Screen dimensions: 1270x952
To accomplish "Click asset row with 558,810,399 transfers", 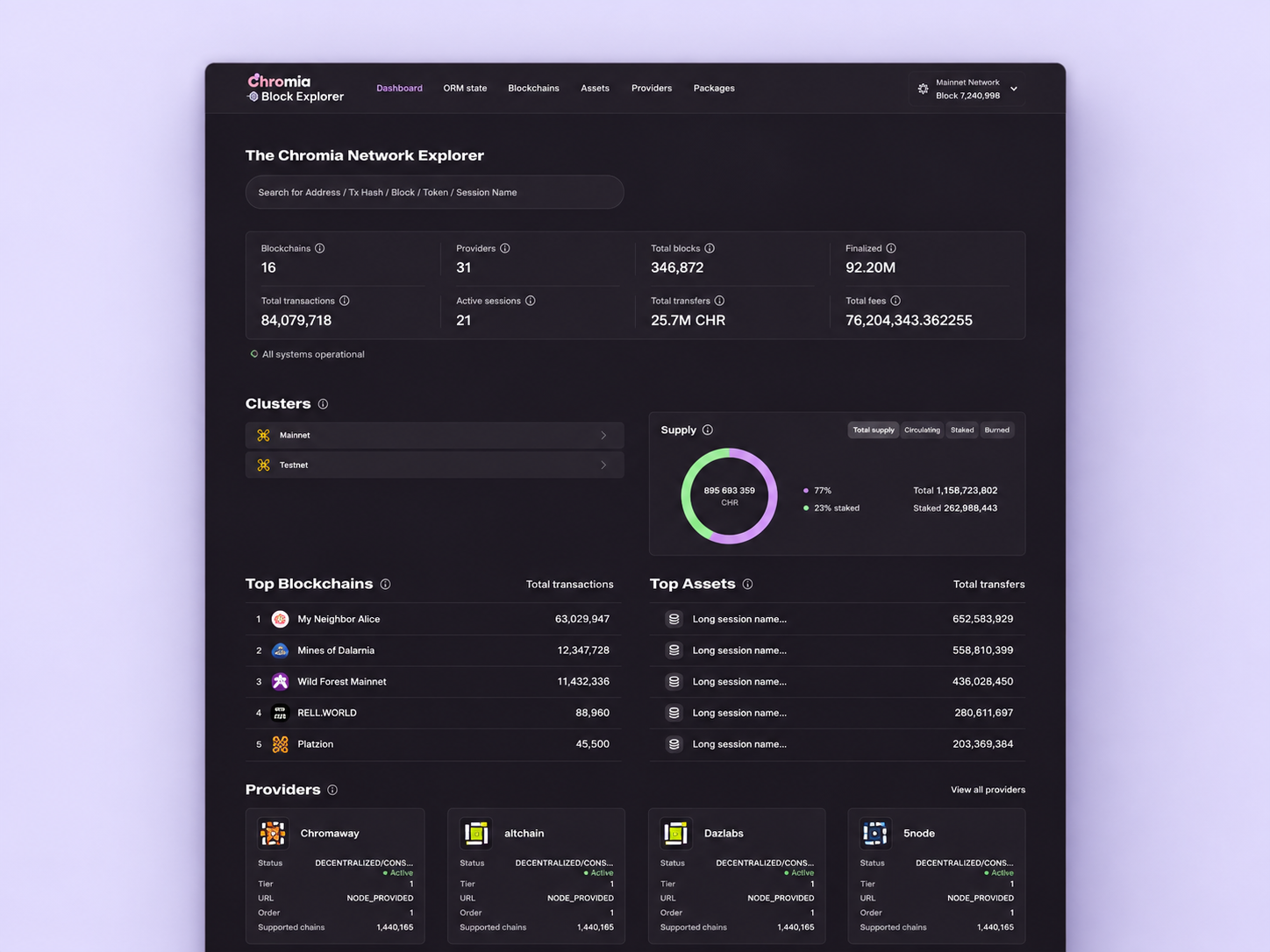I will coord(838,650).
